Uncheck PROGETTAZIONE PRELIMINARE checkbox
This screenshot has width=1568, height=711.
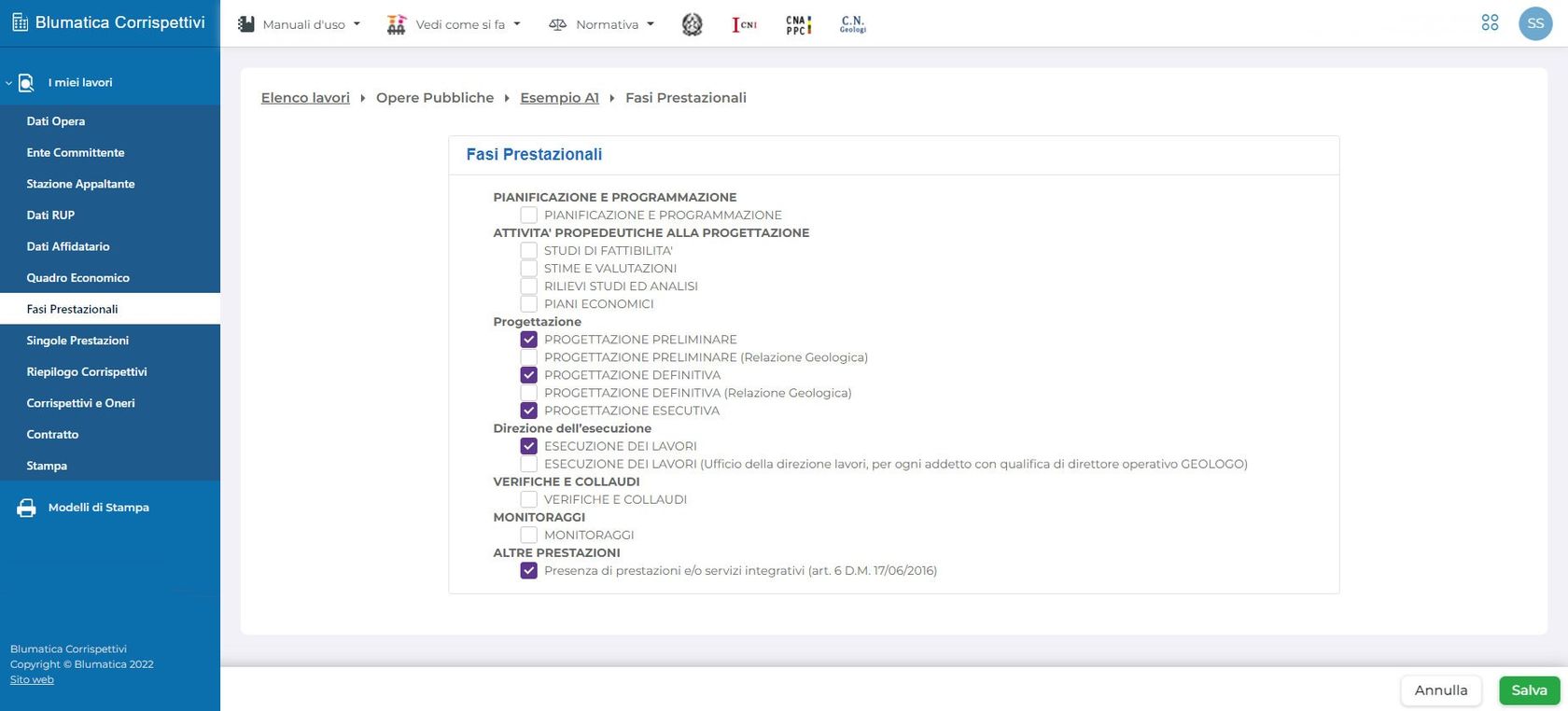click(x=529, y=340)
